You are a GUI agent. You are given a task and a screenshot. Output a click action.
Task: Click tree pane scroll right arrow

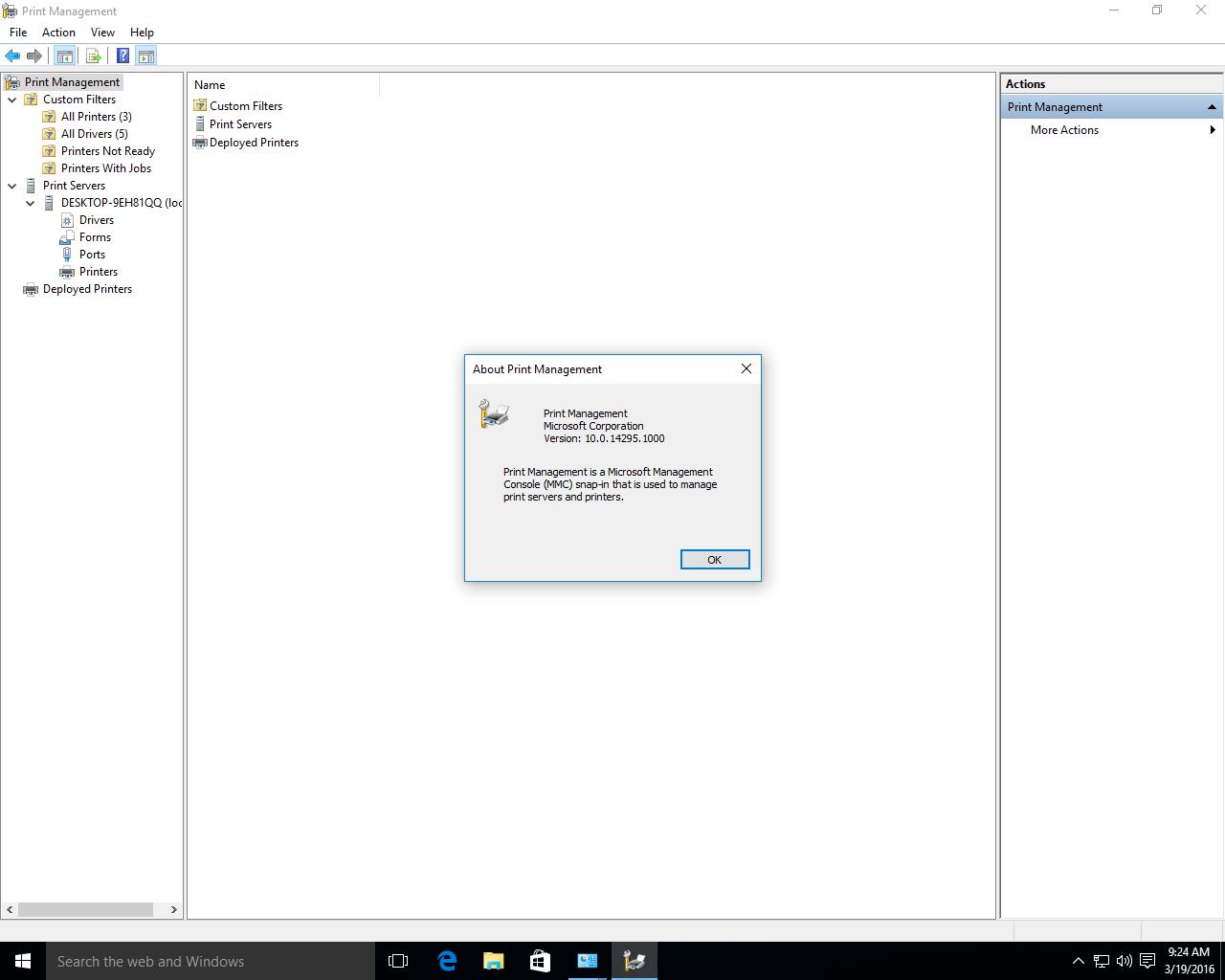pos(174,909)
